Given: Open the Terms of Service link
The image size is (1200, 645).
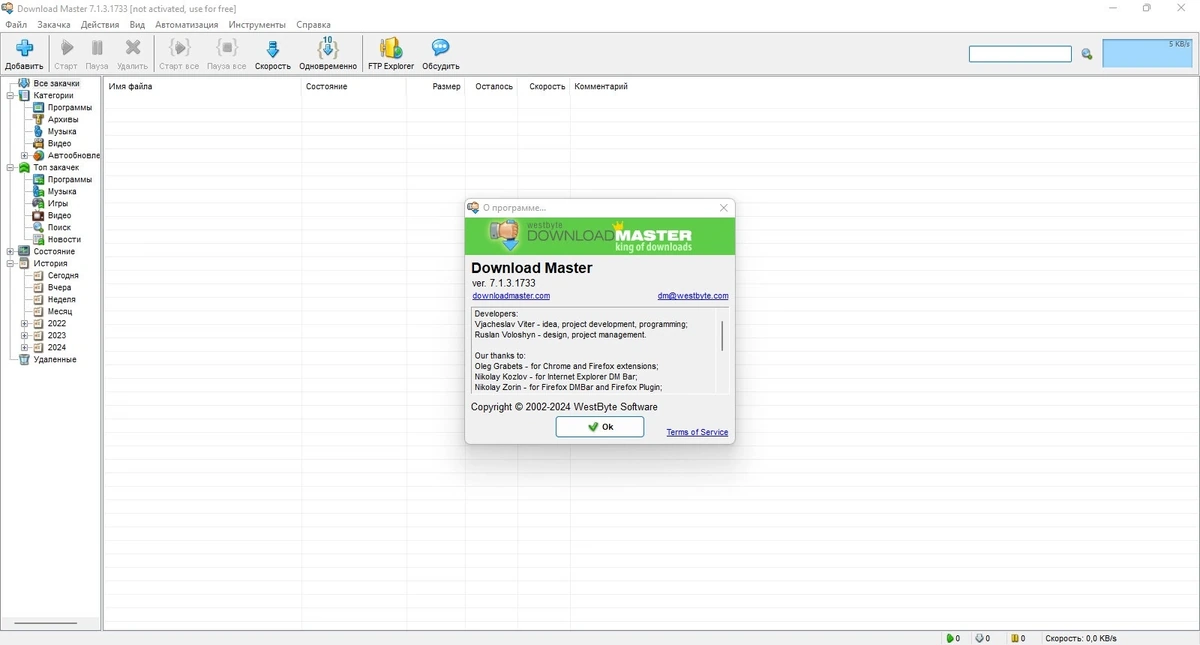Looking at the screenshot, I should pos(697,432).
